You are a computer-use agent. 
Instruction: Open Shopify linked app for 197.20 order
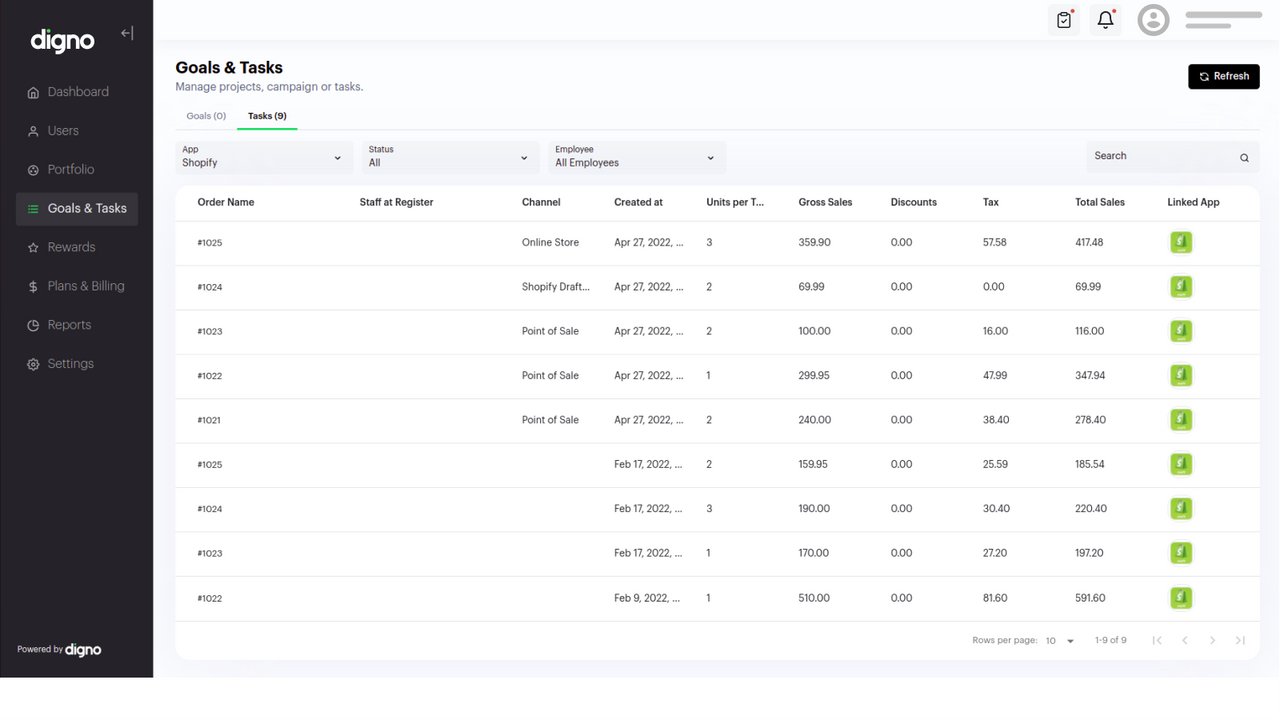pos(1181,553)
